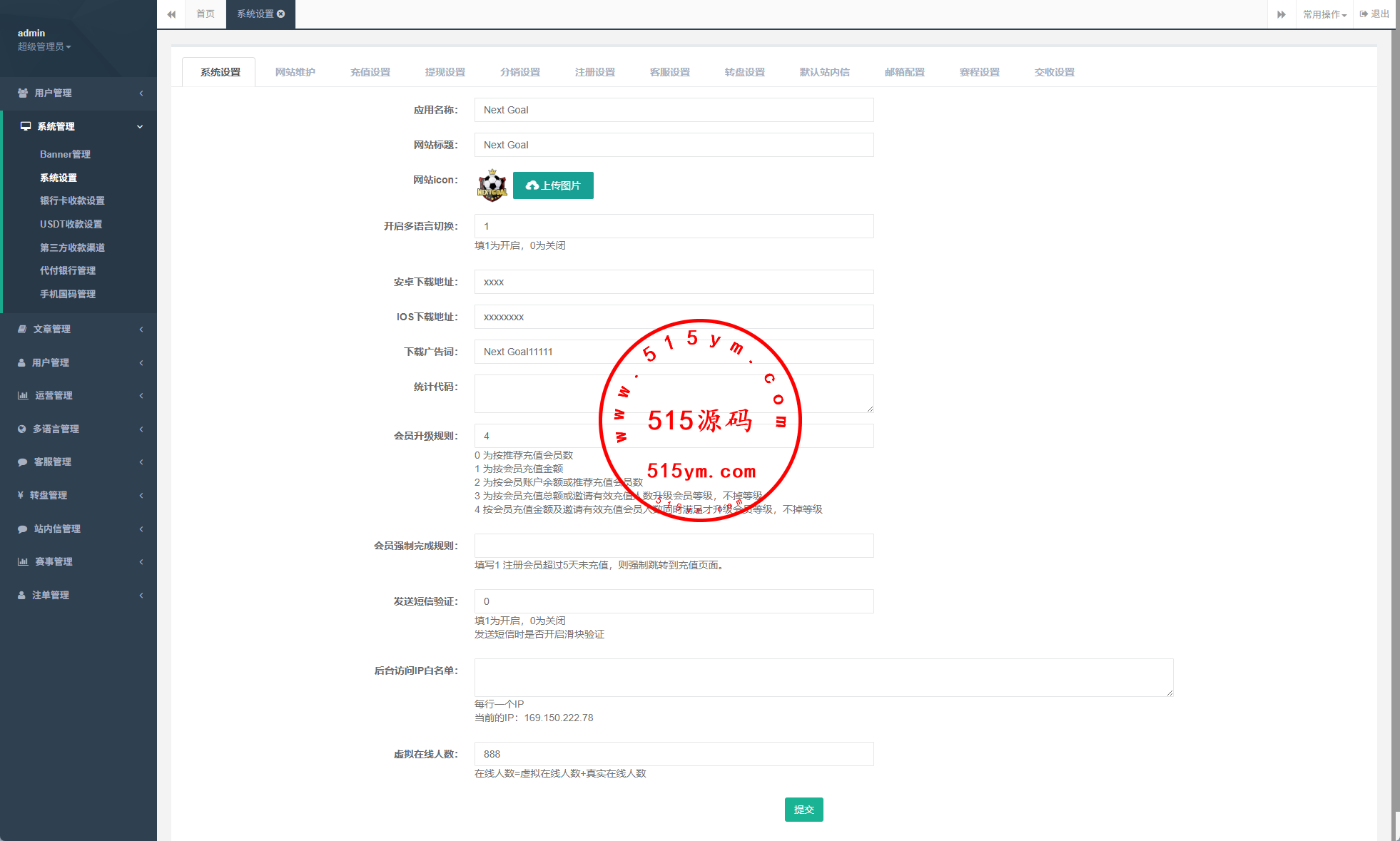Click the 上传图片 upload button
Viewport: 1400px width, 841px height.
[x=553, y=185]
